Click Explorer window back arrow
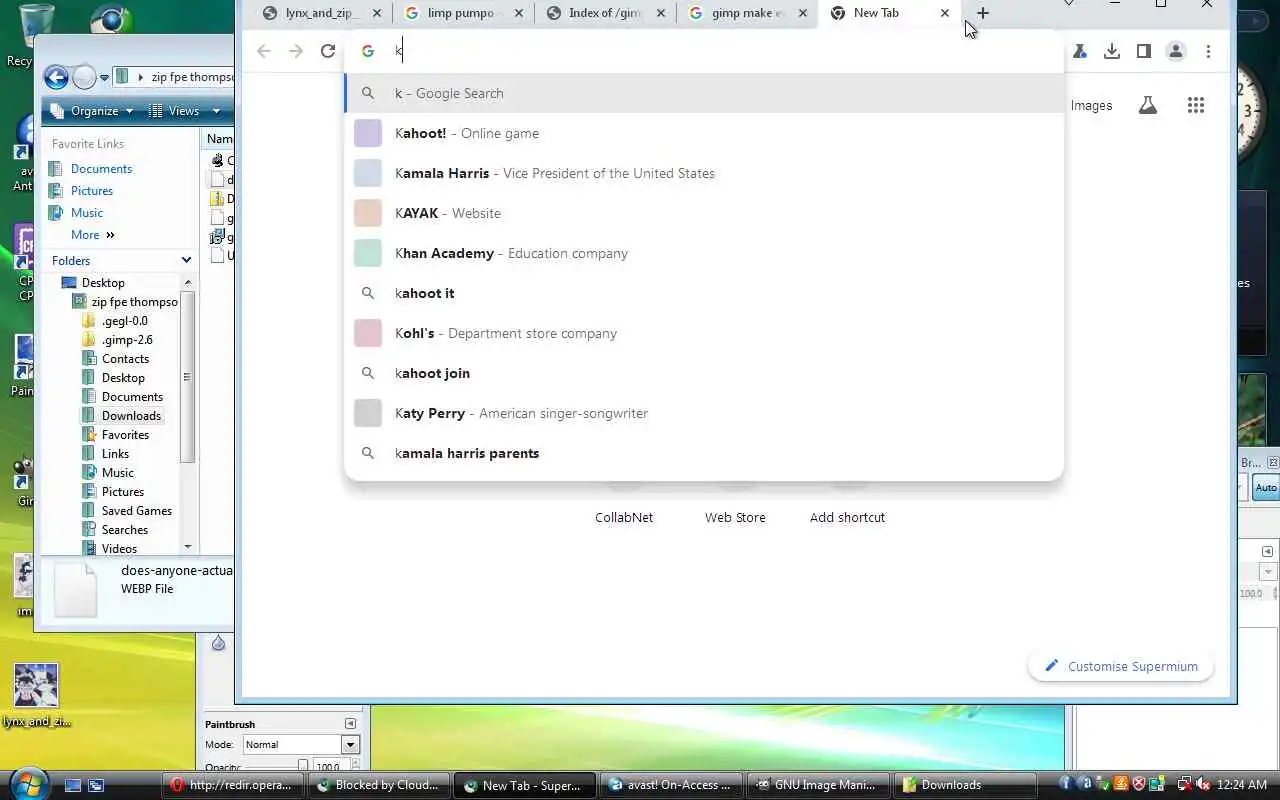Viewport: 1280px width, 800px height. (57, 77)
